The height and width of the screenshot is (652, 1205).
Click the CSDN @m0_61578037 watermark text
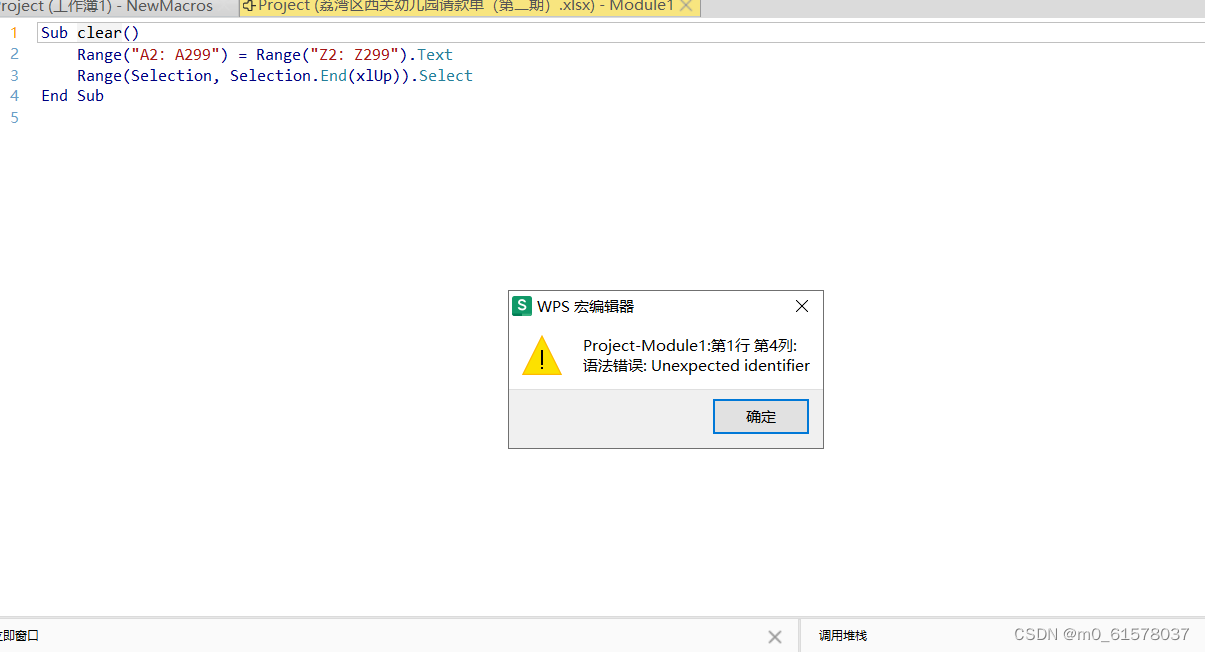(x=1101, y=634)
